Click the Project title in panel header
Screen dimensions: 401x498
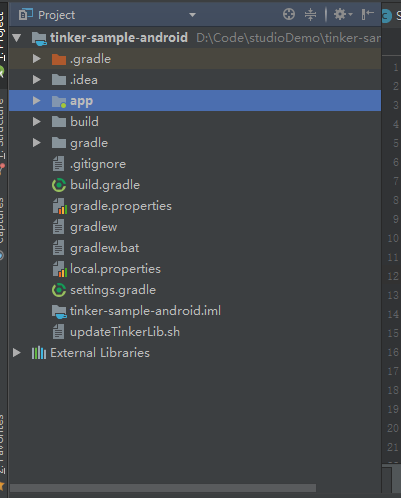coord(56,15)
